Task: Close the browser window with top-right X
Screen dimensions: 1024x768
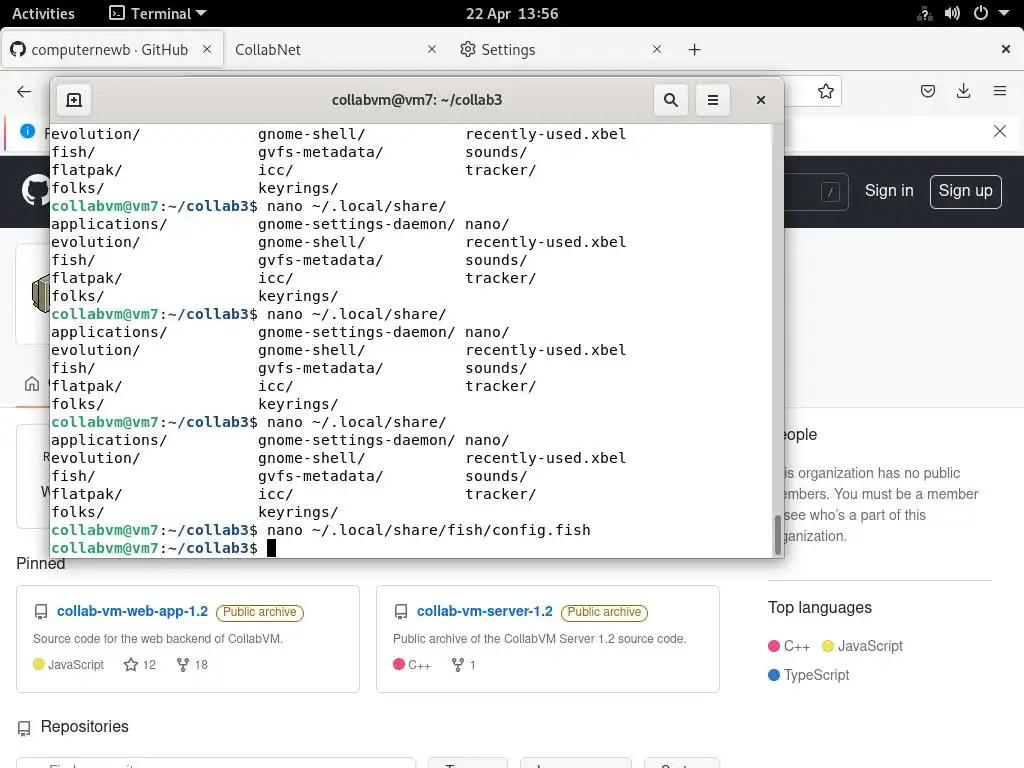Action: pos(1006,49)
